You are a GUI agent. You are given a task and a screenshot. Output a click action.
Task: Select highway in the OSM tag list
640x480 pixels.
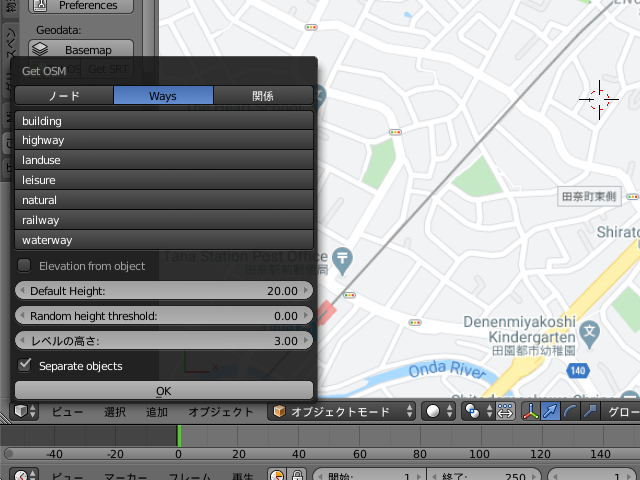pyautogui.click(x=164, y=140)
